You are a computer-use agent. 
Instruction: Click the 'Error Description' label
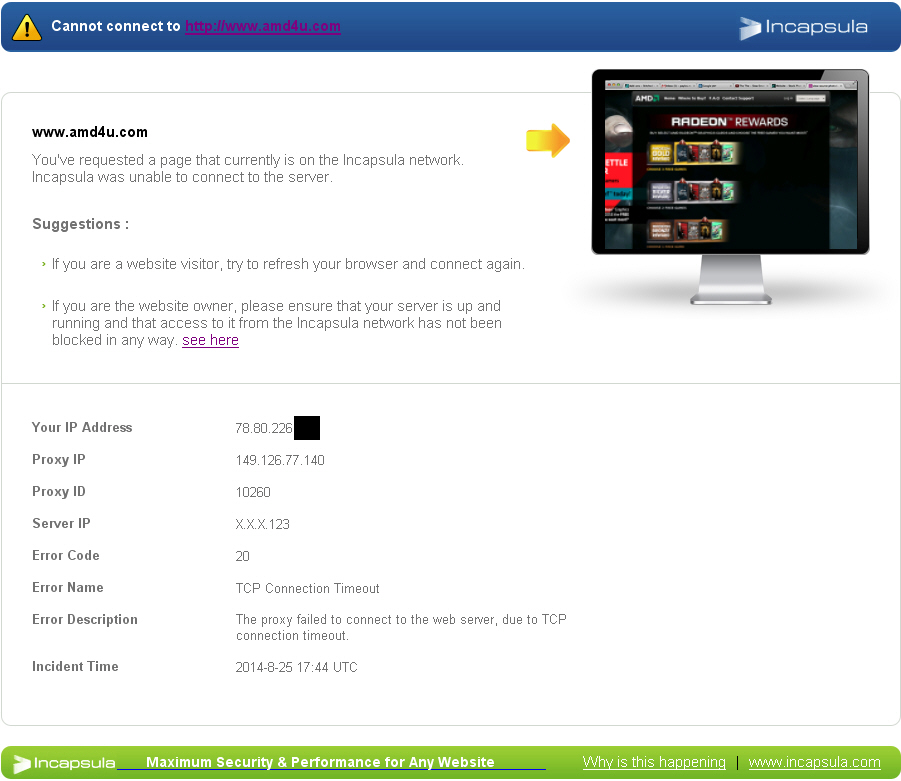tap(85, 620)
